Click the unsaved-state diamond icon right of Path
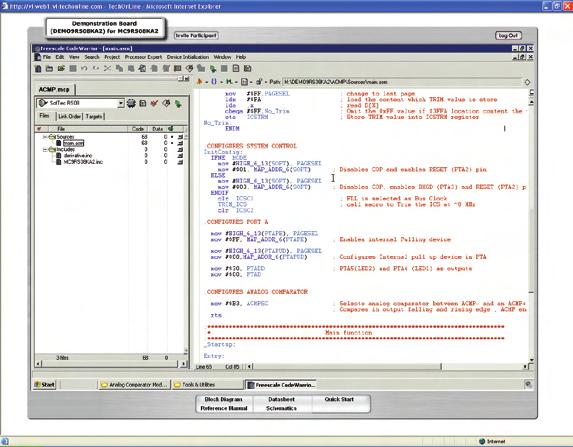The width and height of the screenshot is (573, 447). pos(527,82)
